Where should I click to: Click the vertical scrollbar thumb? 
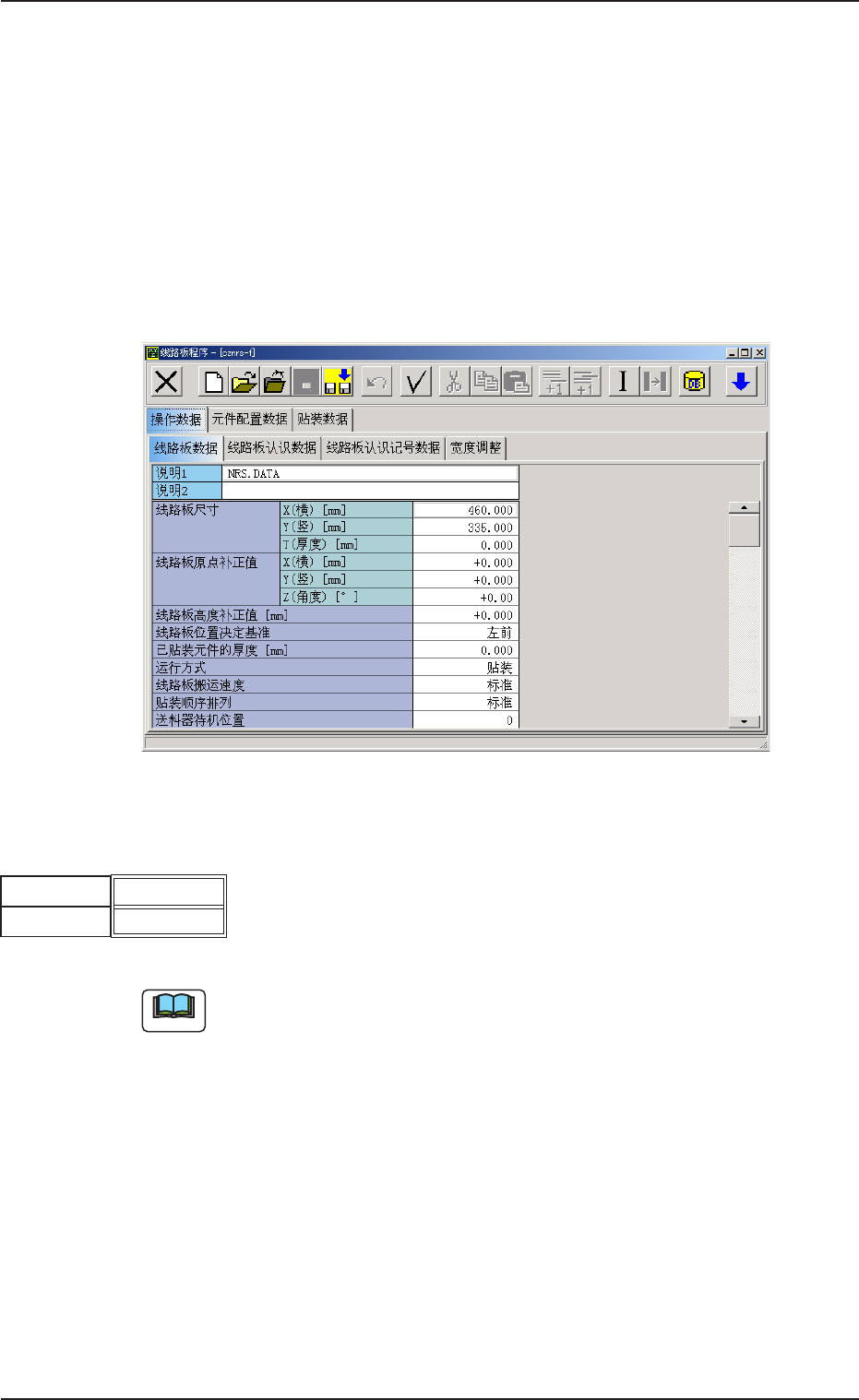click(744, 530)
